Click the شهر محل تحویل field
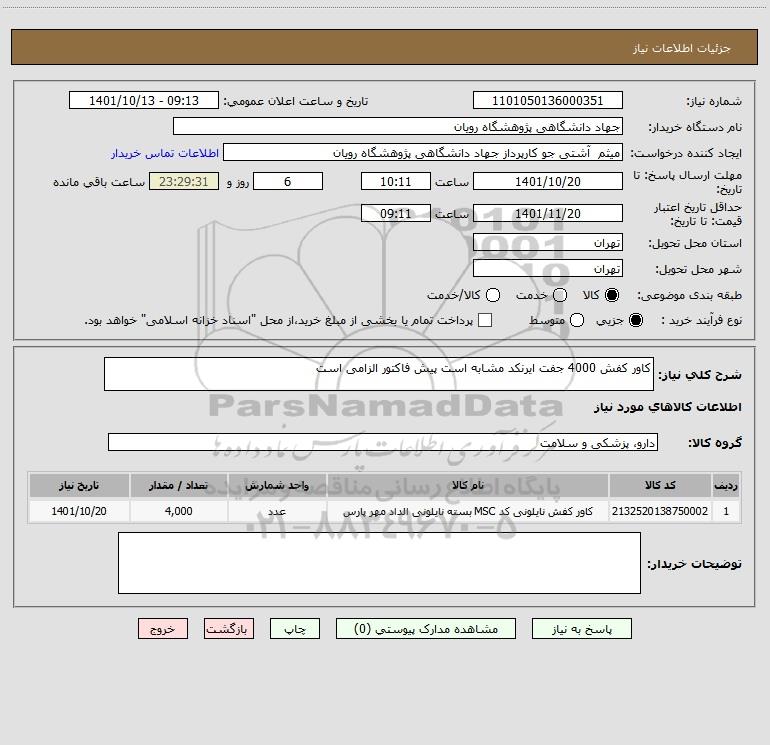The height and width of the screenshot is (745, 770). click(548, 268)
